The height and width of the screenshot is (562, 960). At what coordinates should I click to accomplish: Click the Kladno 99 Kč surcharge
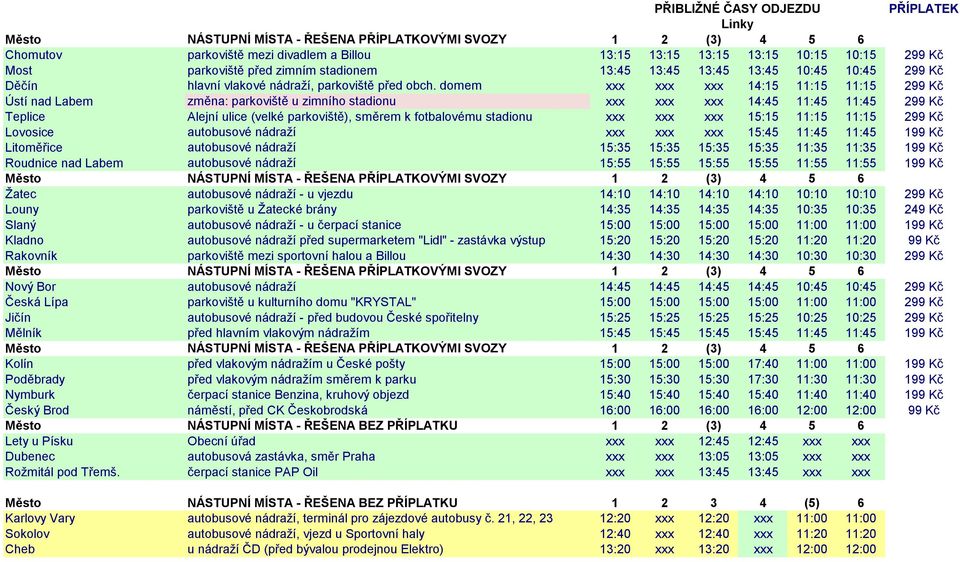coord(923,241)
